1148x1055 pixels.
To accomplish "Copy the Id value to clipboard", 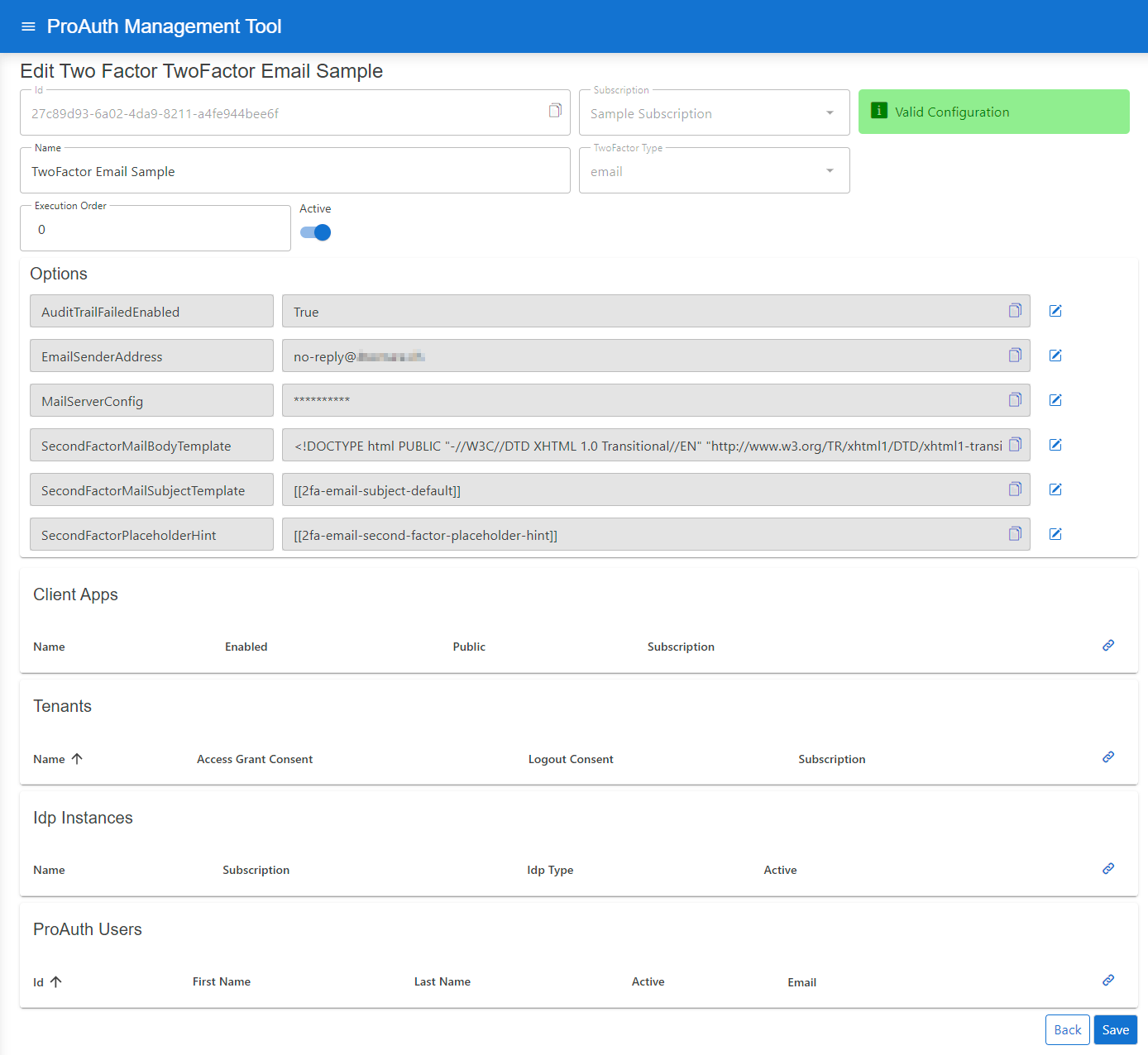I will [555, 111].
